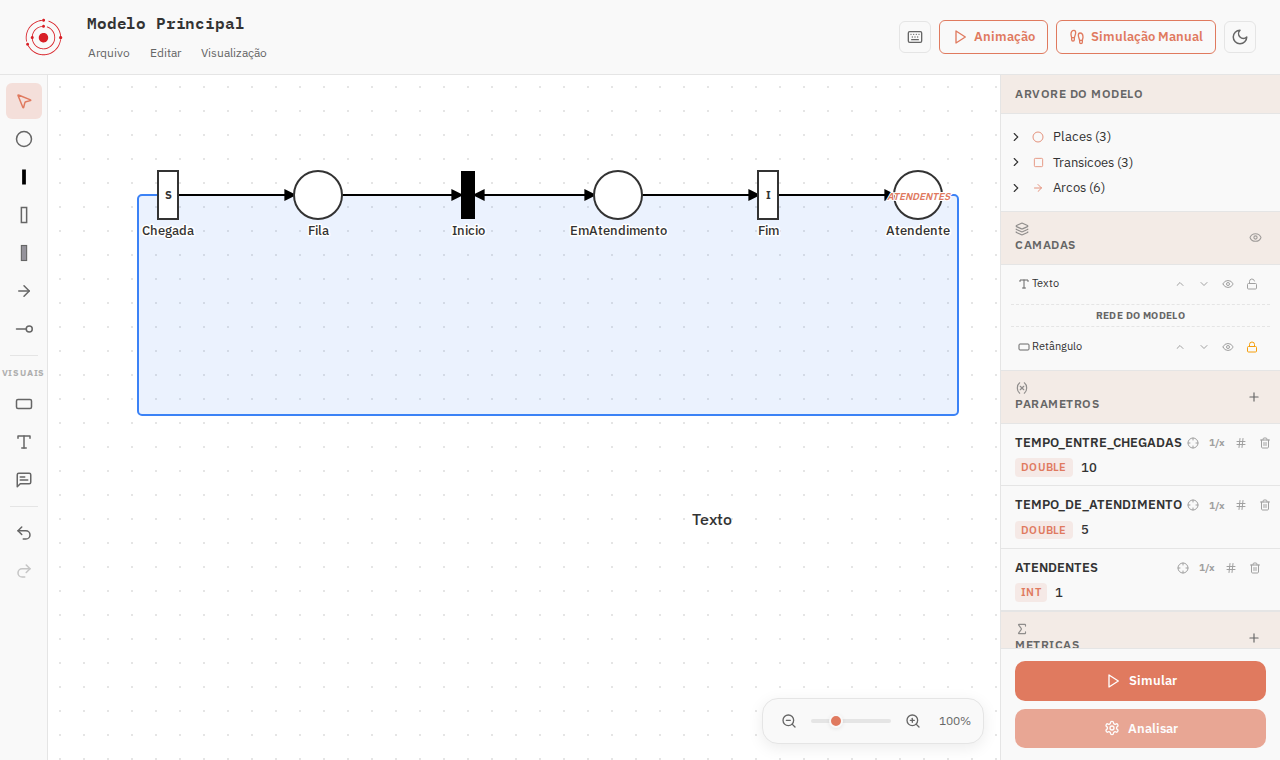Select the inhibitor arc tool
Screen dimensions: 1280x760
click(24, 329)
